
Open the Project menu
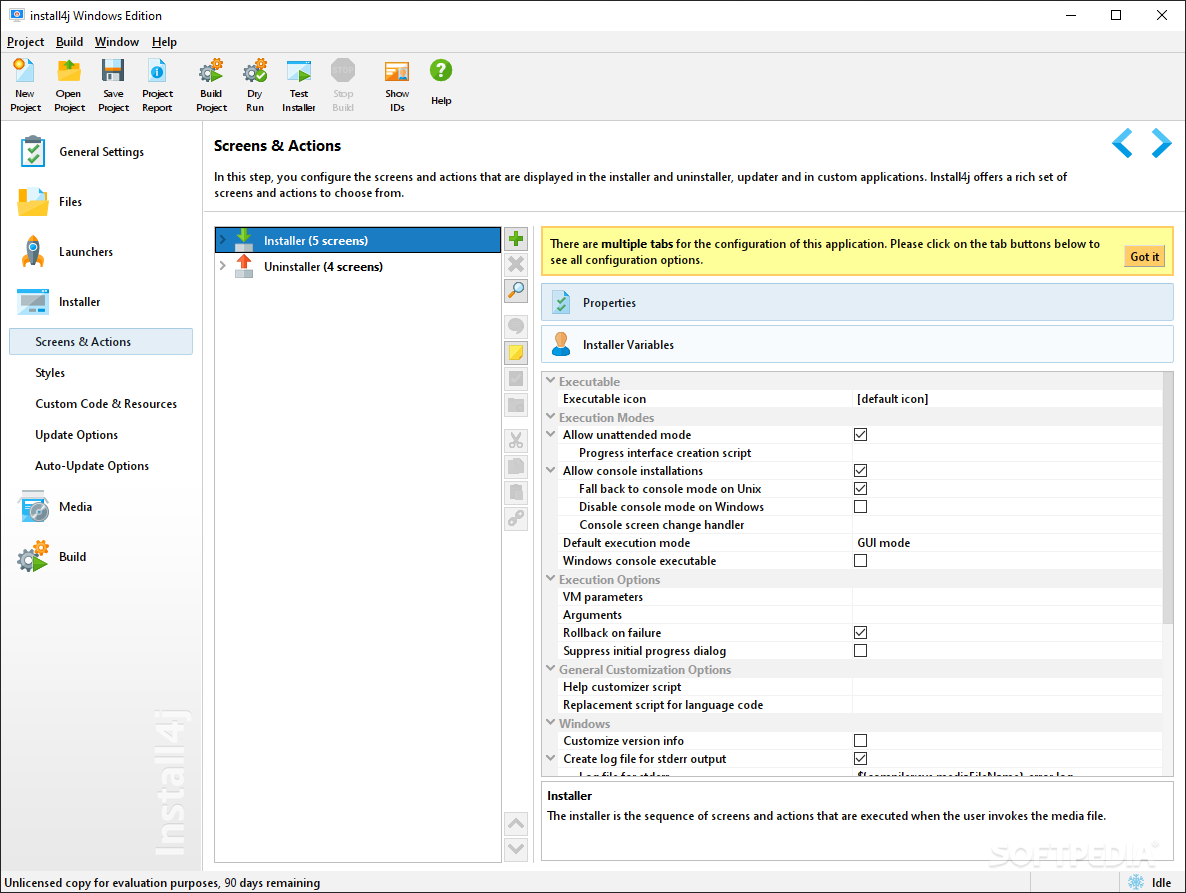click(x=26, y=42)
